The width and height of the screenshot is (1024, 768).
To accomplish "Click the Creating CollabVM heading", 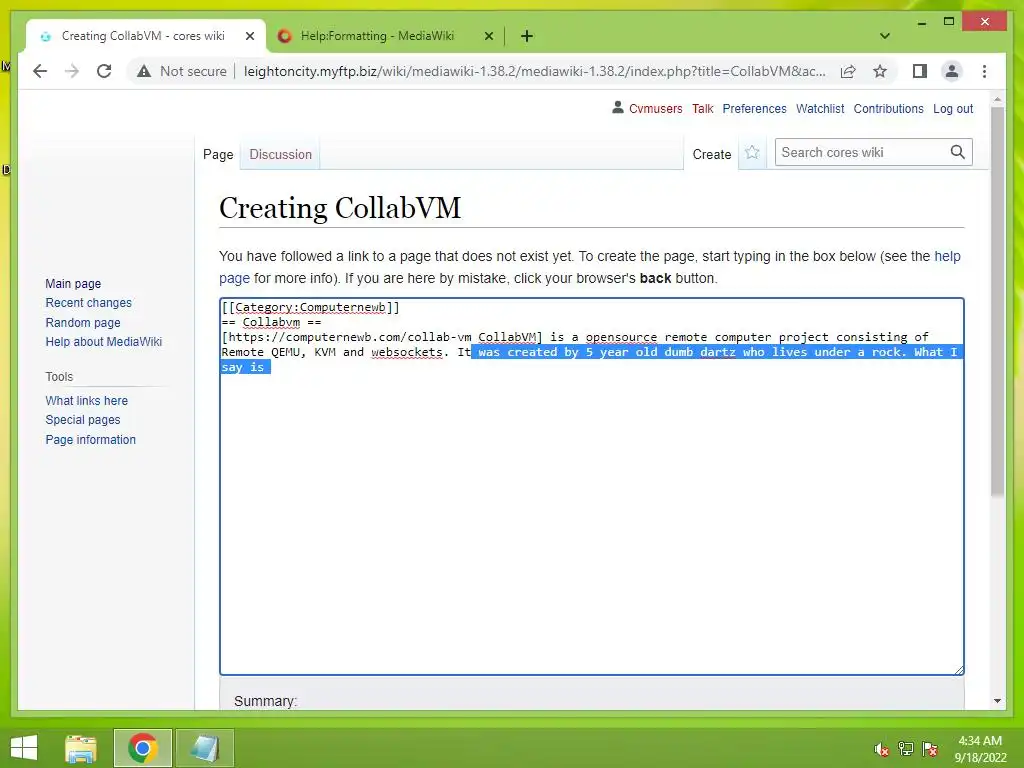I will tap(340, 208).
